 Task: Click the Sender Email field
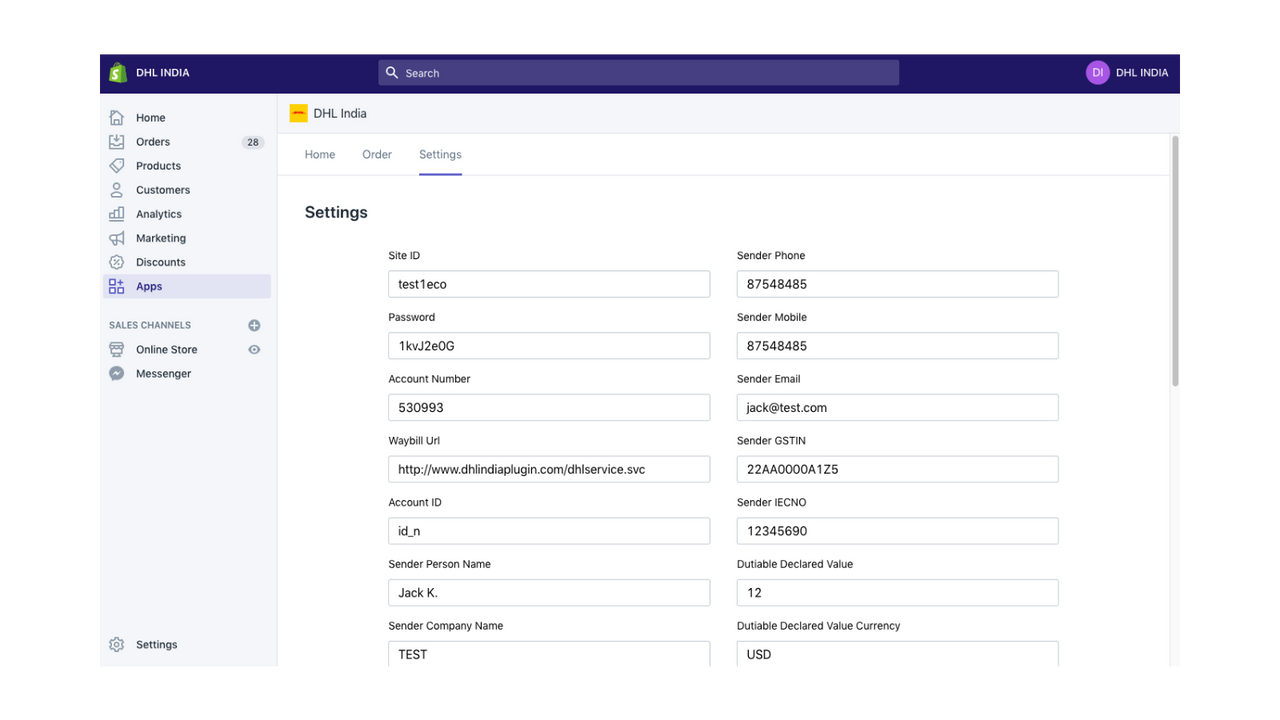(x=898, y=408)
